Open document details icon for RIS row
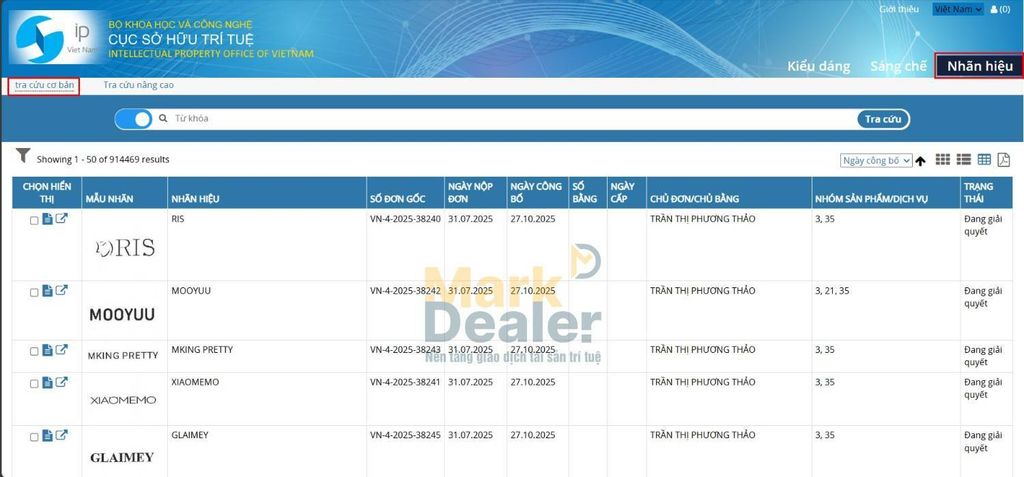The height and width of the screenshot is (477, 1024). point(47,220)
